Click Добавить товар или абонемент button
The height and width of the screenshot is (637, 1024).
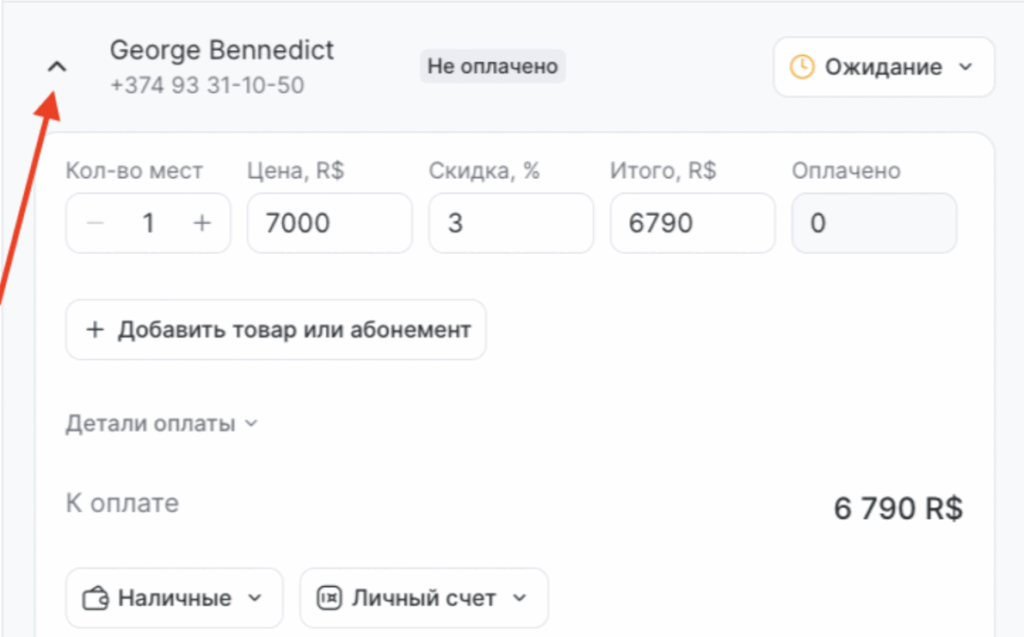tap(276, 329)
